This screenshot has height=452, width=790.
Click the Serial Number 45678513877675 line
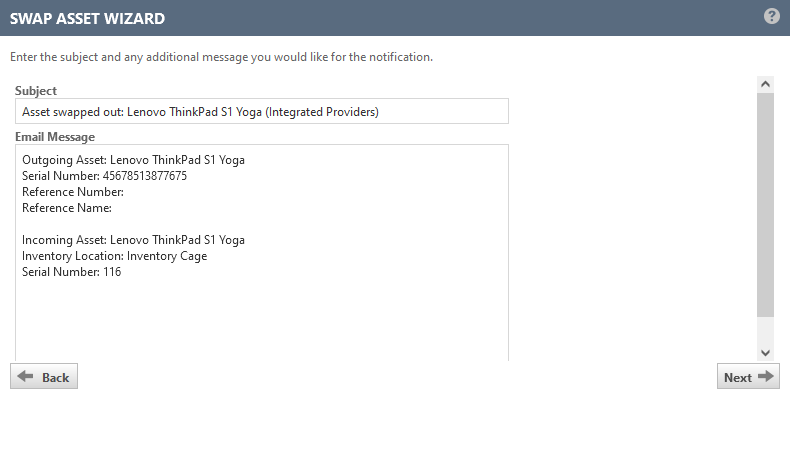pos(104,176)
